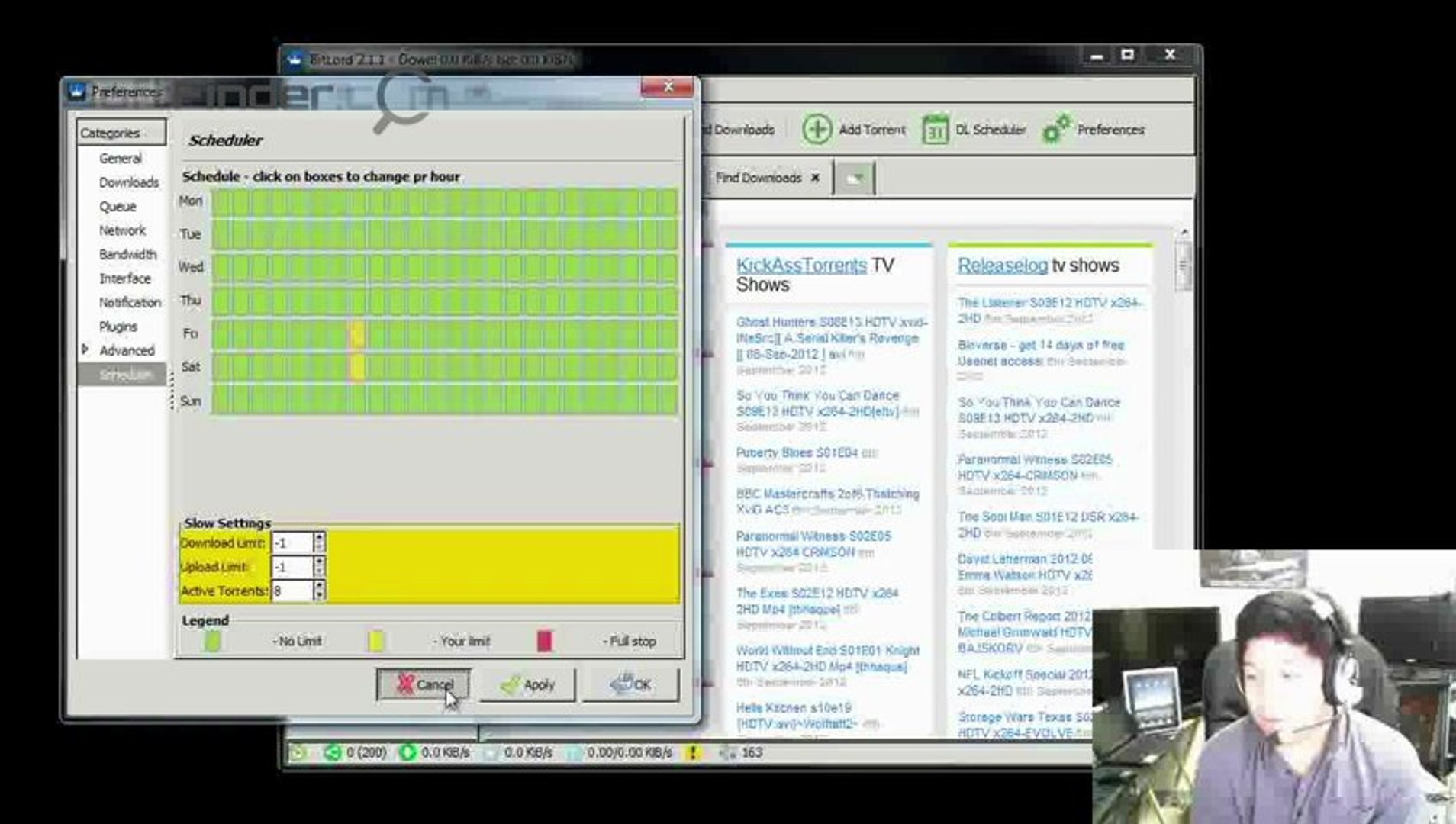This screenshot has width=1456, height=824.
Task: Click the upload speed icon in status bar
Action: tap(491, 753)
